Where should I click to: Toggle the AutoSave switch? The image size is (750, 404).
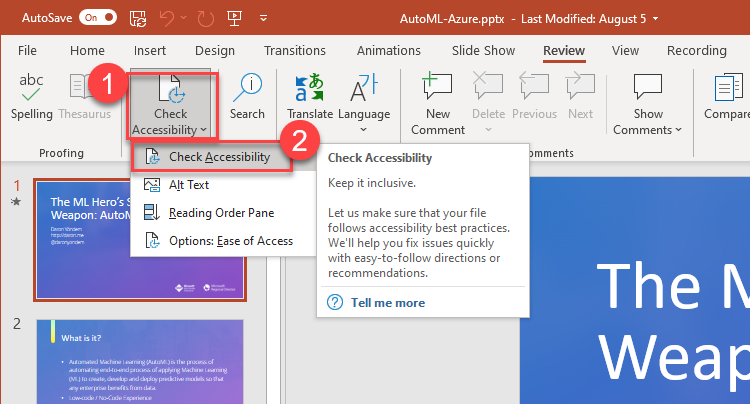click(98, 18)
